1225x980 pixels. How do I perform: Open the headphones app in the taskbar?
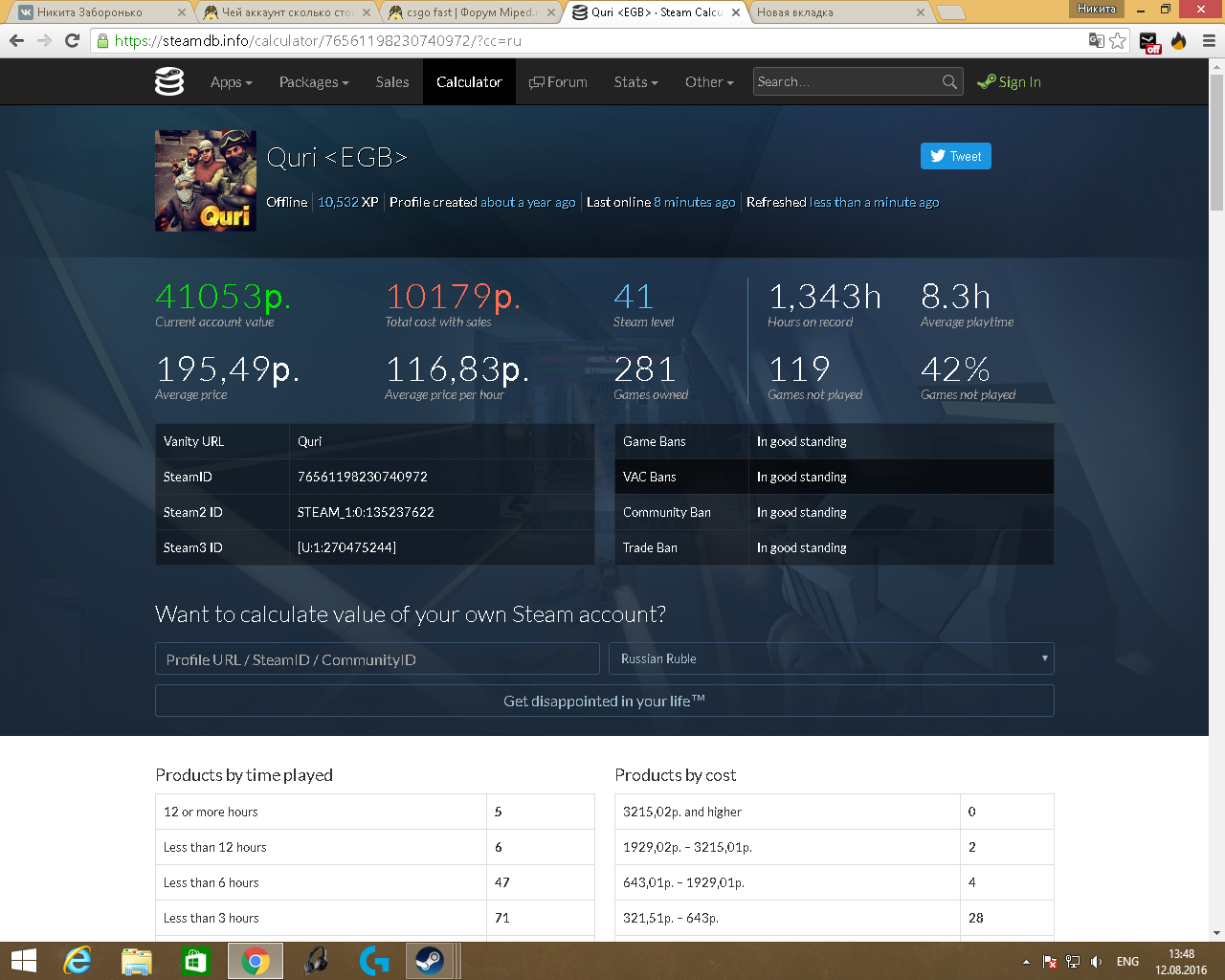coord(315,961)
